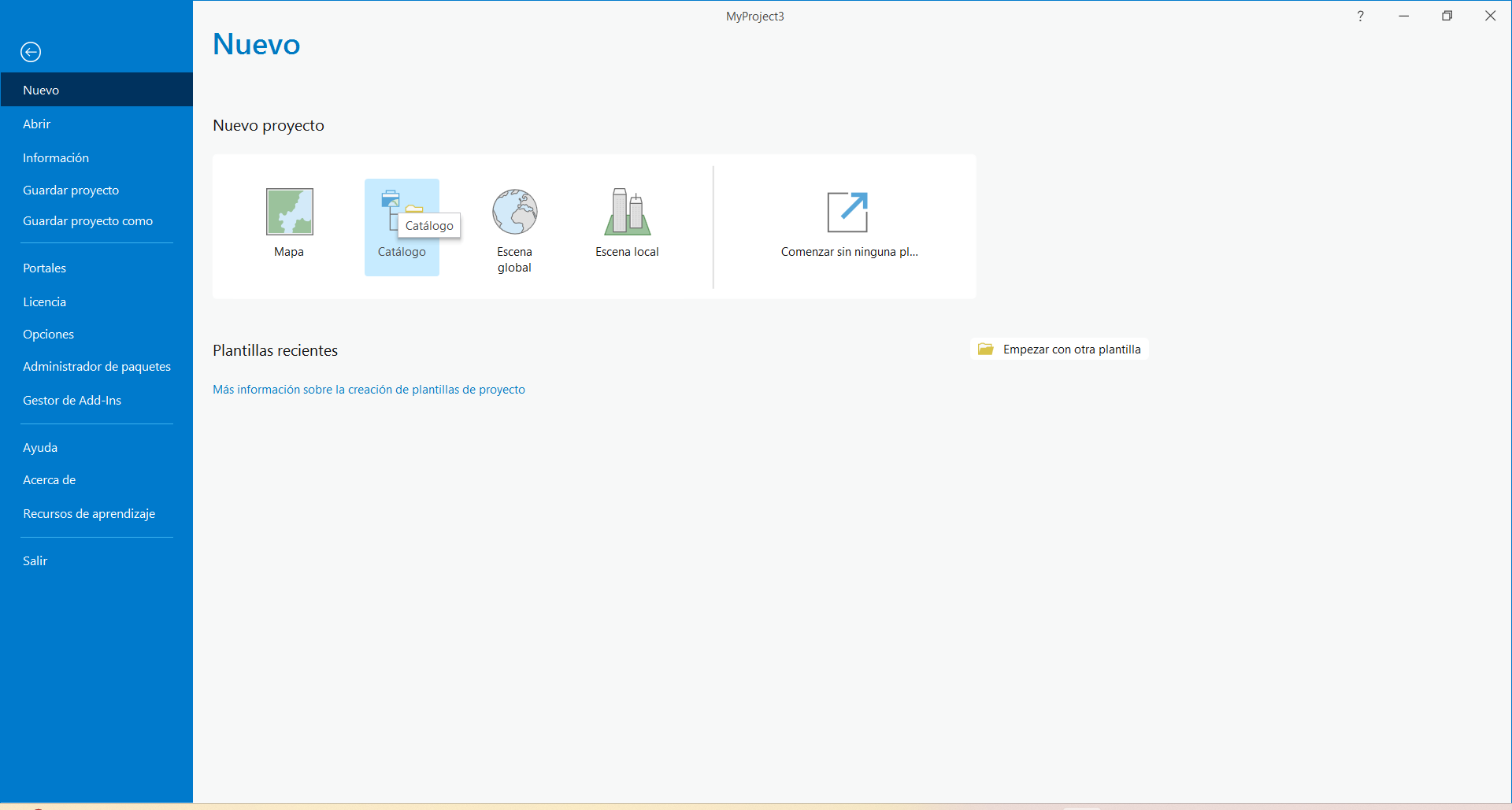The image size is (1512, 810).
Task: Choose the Catálogo project template
Action: [391, 210]
